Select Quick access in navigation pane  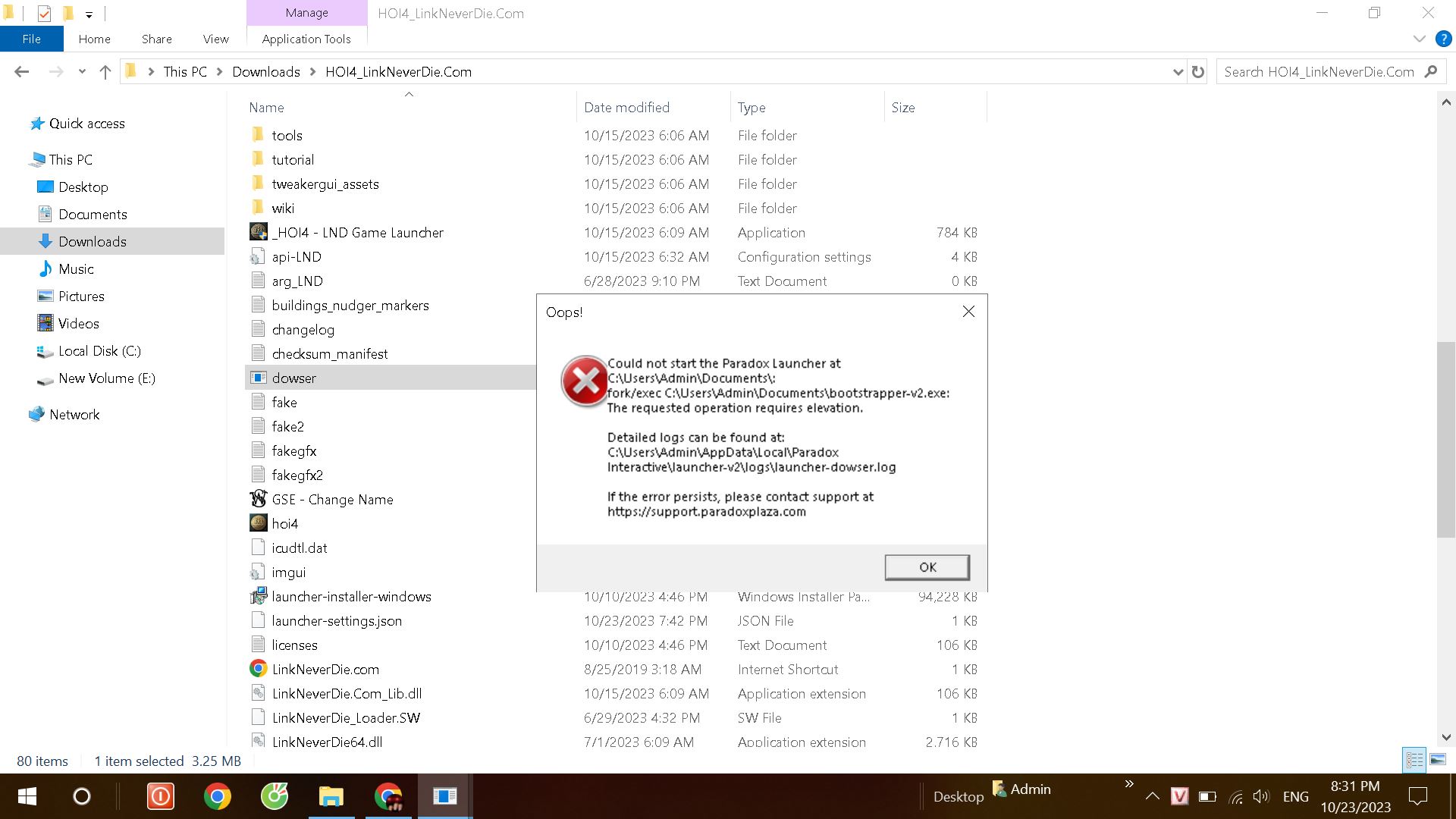click(x=86, y=124)
